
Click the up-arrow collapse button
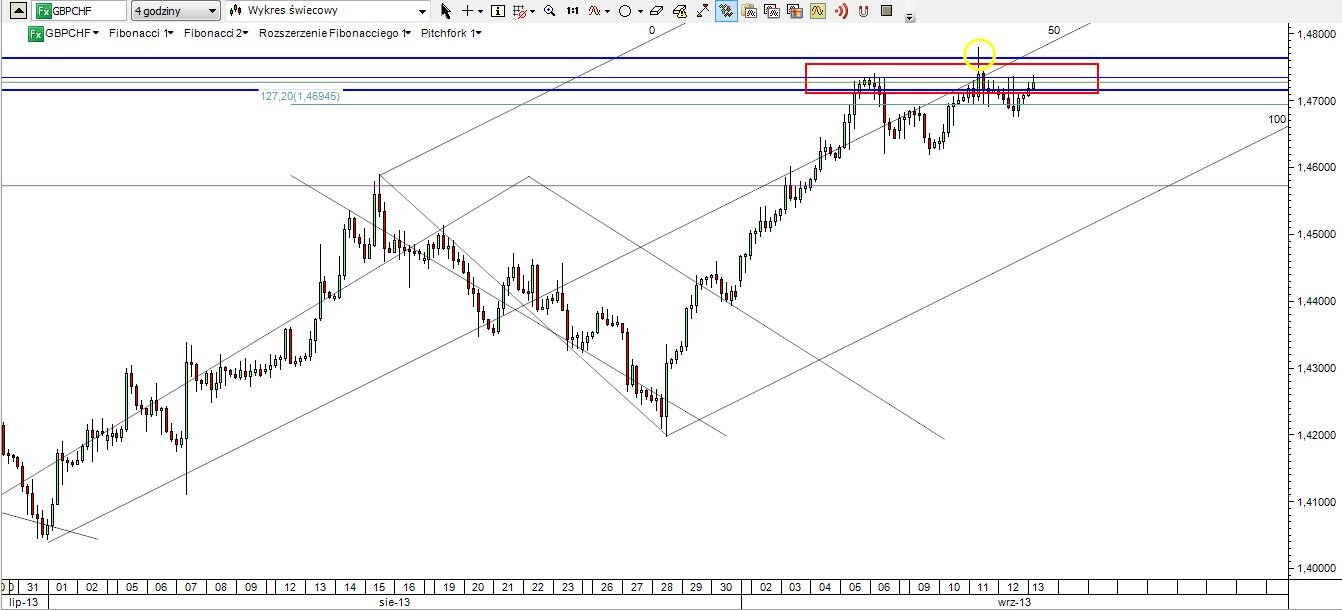[x=17, y=11]
